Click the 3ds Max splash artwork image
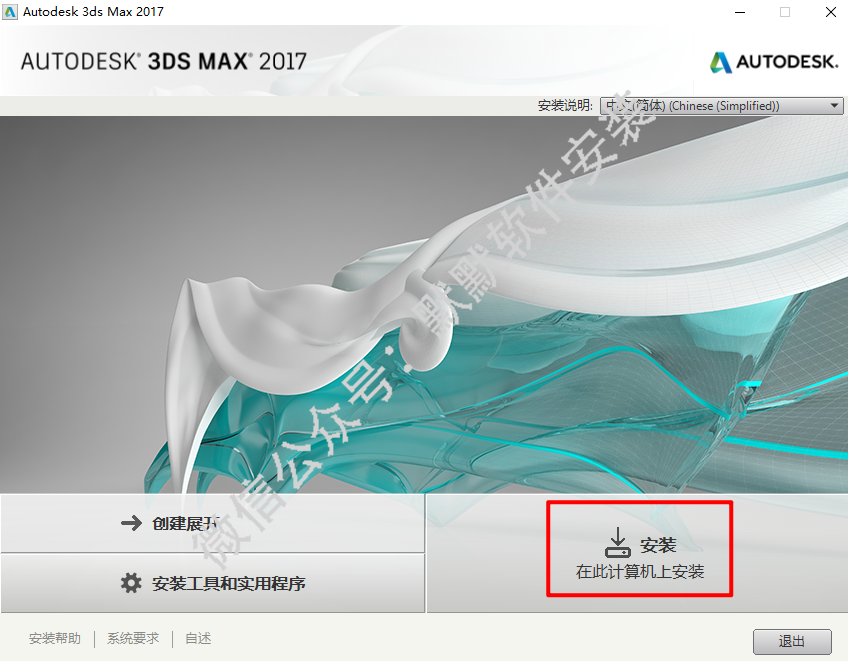 coord(424,305)
